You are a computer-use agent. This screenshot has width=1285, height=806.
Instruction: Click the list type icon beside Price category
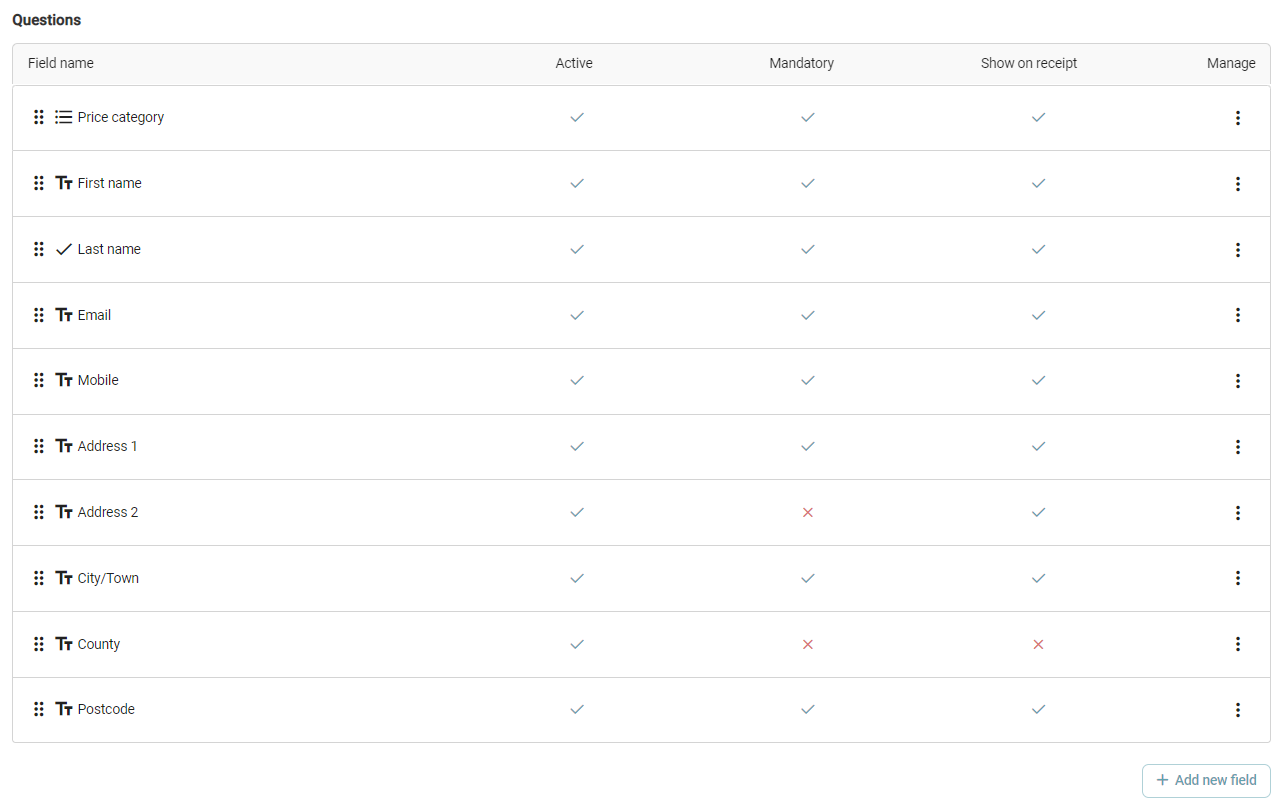tap(64, 117)
